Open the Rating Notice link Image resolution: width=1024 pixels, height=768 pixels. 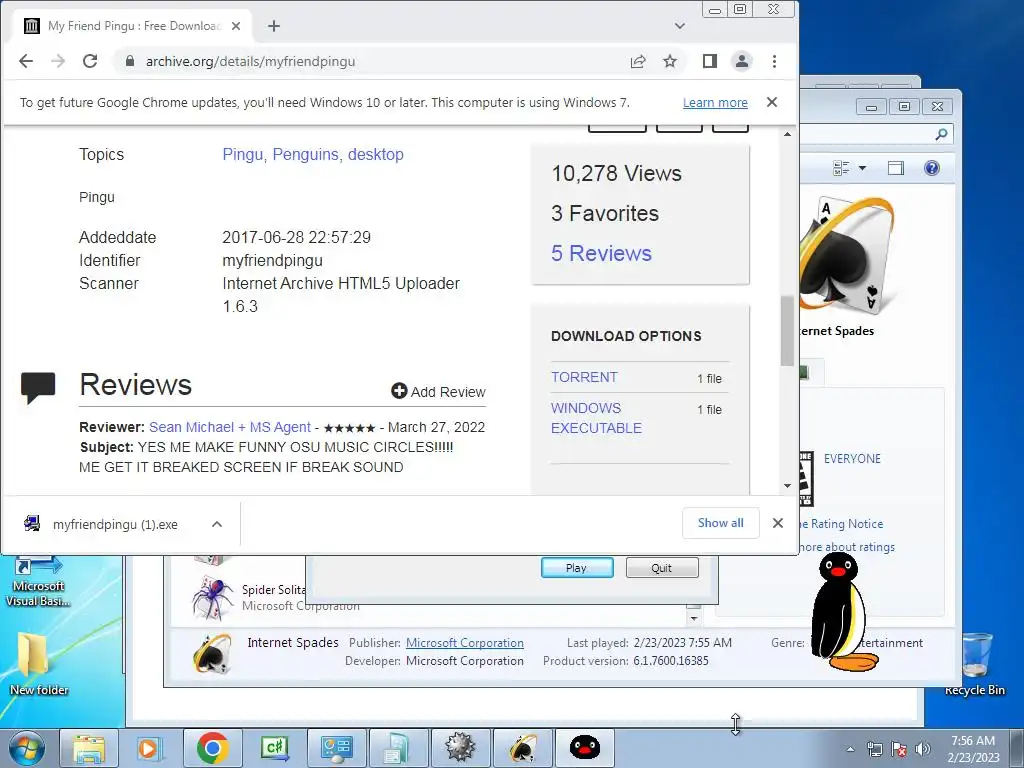[842, 524]
